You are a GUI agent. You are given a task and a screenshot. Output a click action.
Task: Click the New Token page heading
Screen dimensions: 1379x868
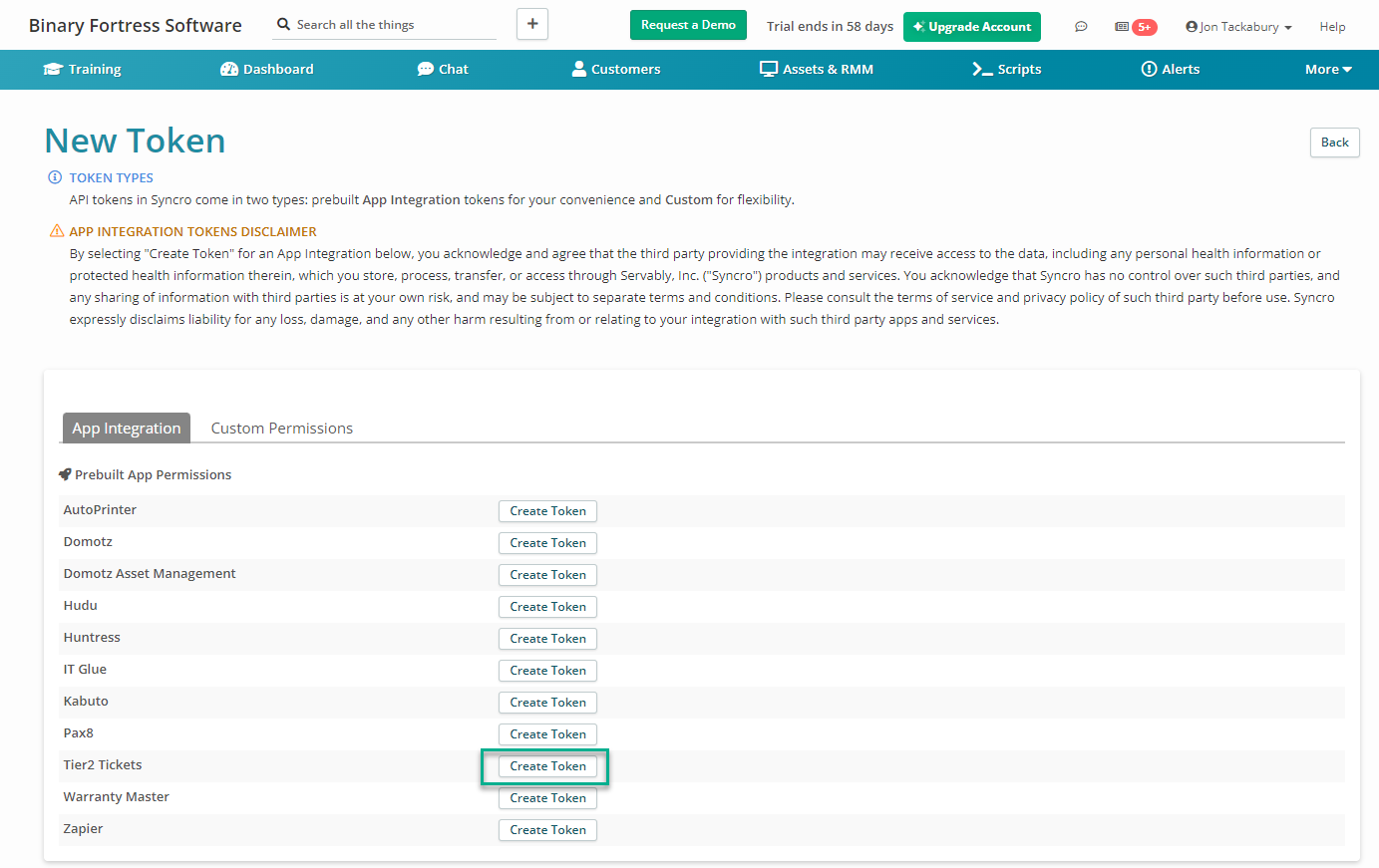coord(136,141)
